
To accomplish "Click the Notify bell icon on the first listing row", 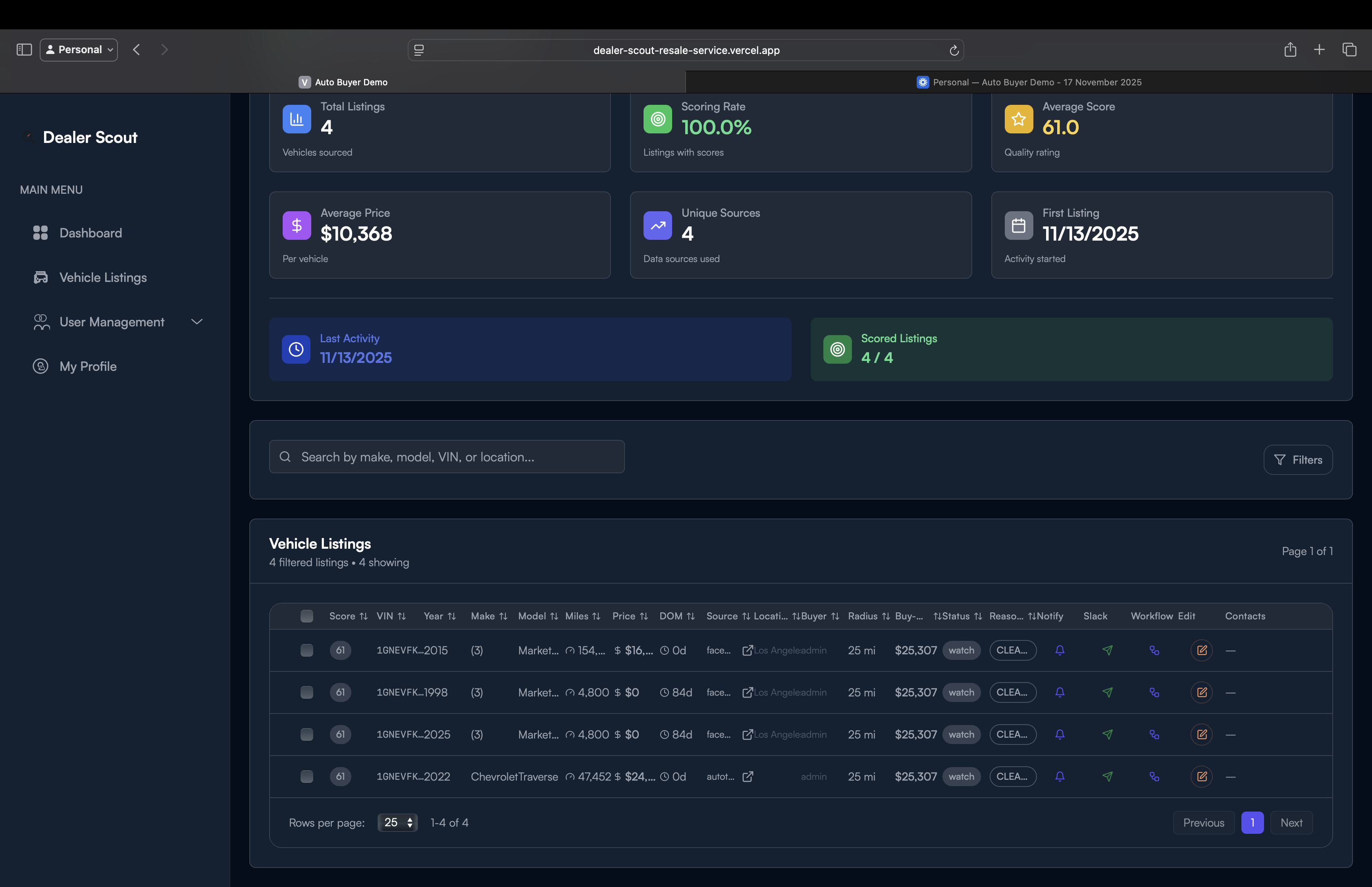I will coord(1060,650).
